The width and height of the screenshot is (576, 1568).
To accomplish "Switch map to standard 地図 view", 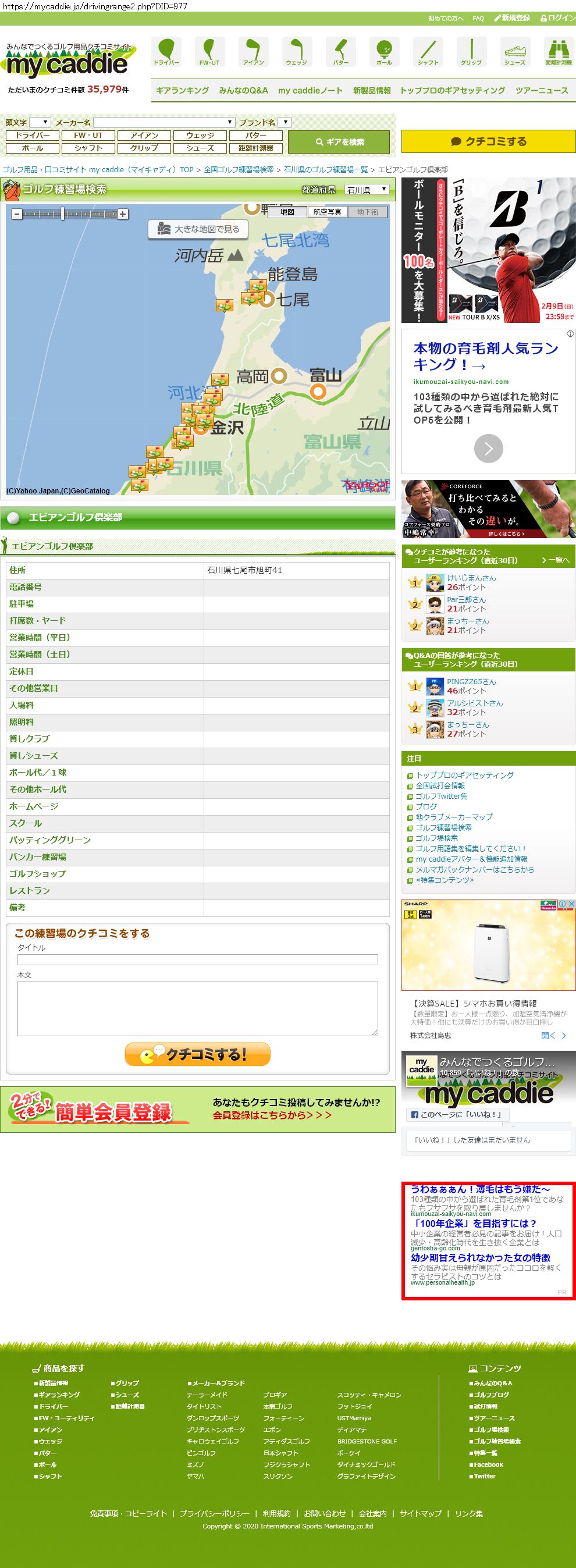I will point(287,212).
